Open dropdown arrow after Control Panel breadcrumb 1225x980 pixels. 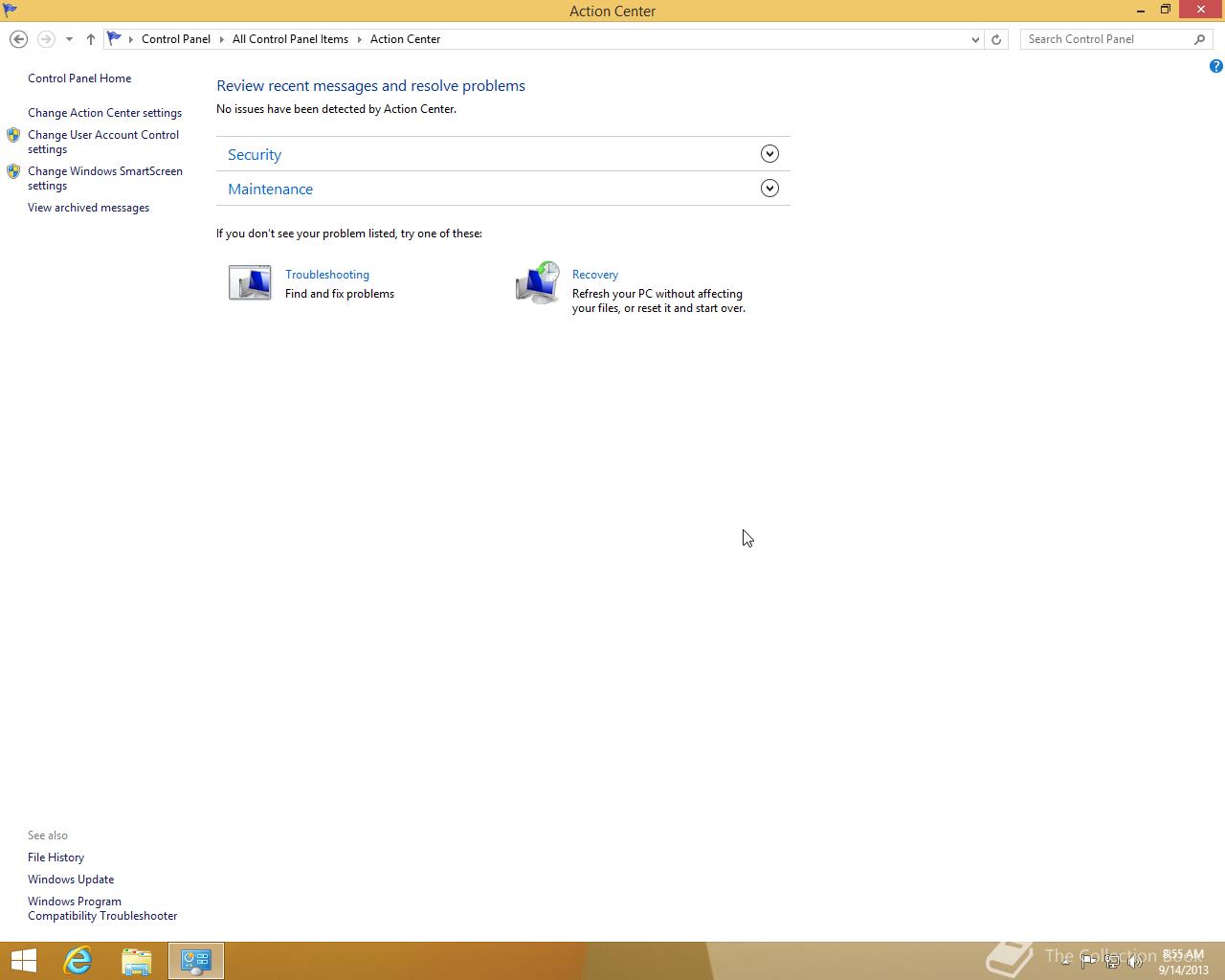[x=222, y=39]
